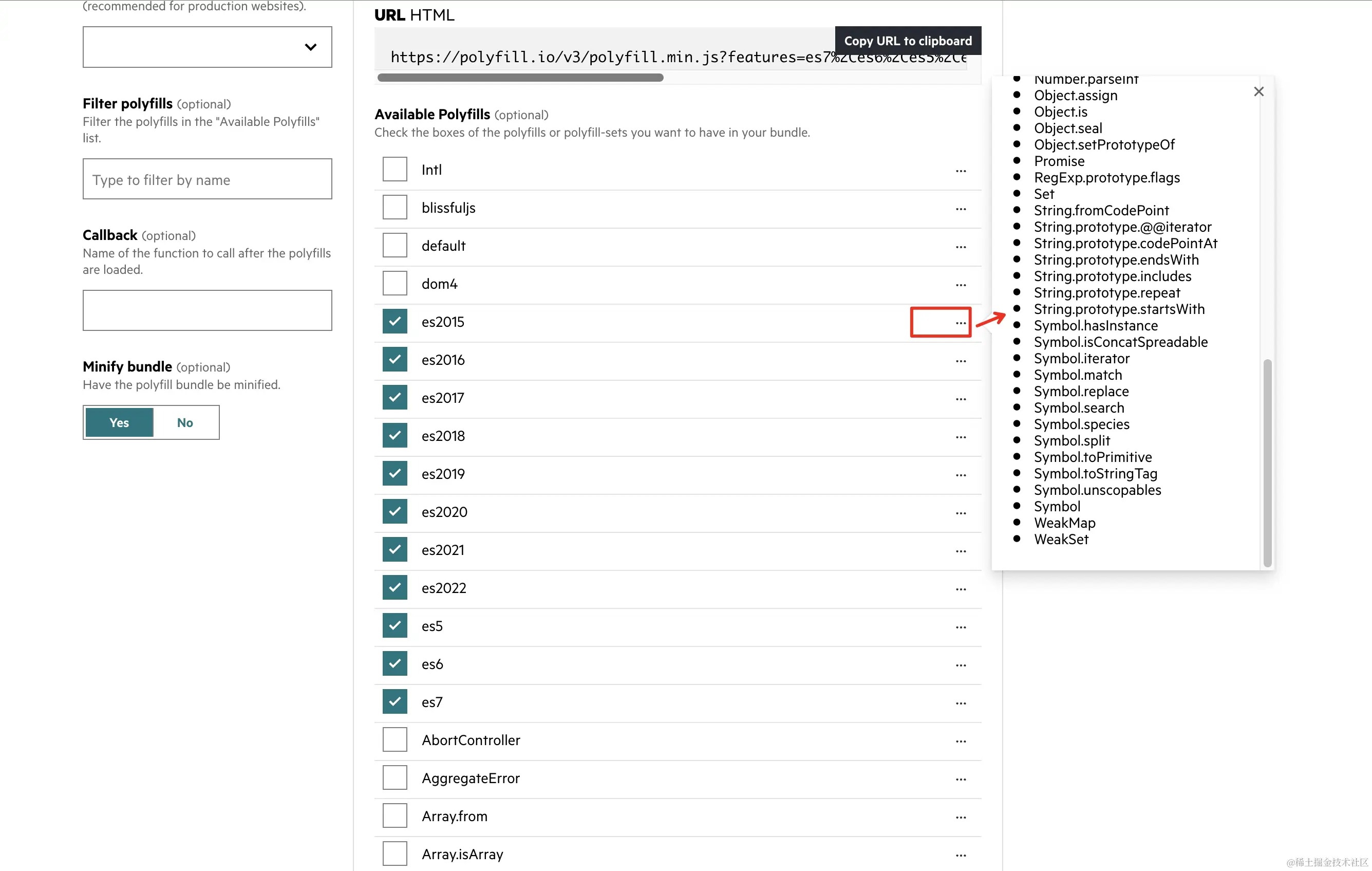Viewport: 1372px width, 871px height.
Task: Click the horizontal scrollbar under the URL
Action: pyautogui.click(x=520, y=78)
